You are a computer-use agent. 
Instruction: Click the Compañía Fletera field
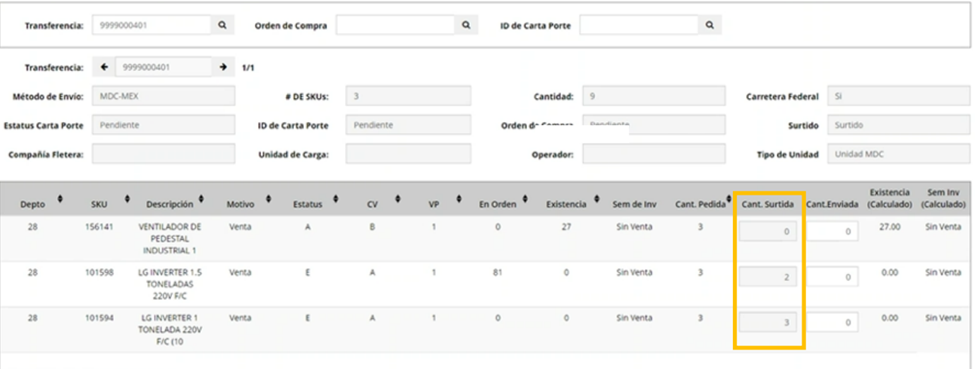point(164,154)
